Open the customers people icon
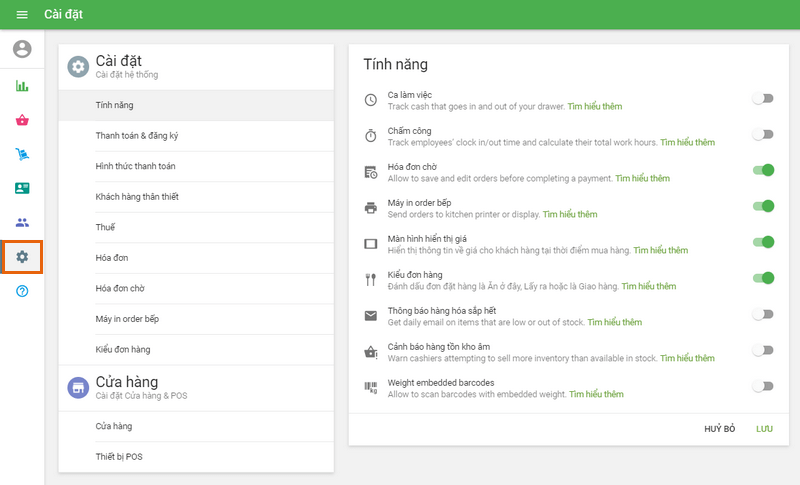The width and height of the screenshot is (800, 485). pyautogui.click(x=22, y=222)
